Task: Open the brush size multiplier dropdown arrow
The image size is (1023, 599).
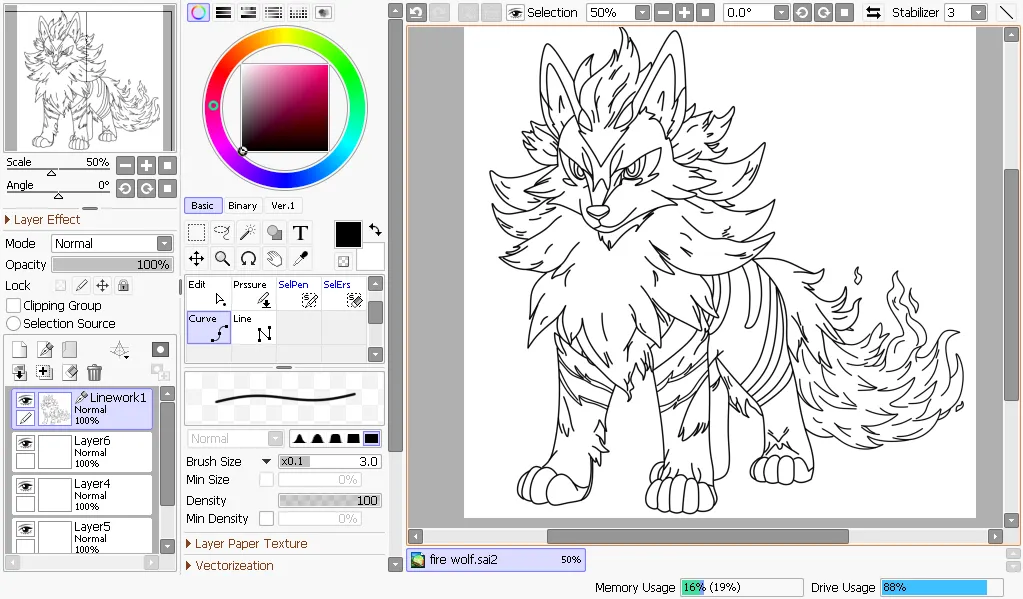Action: [266, 461]
